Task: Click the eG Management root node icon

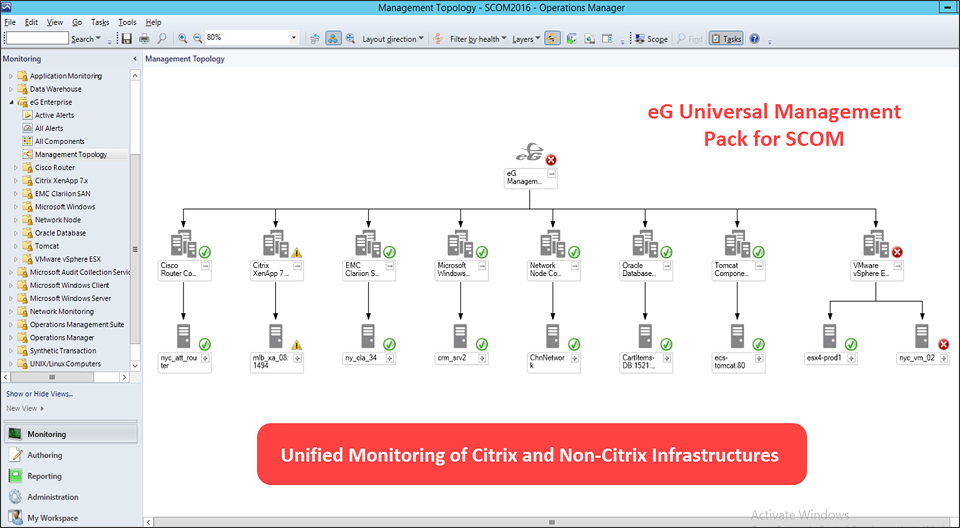Action: coord(530,154)
